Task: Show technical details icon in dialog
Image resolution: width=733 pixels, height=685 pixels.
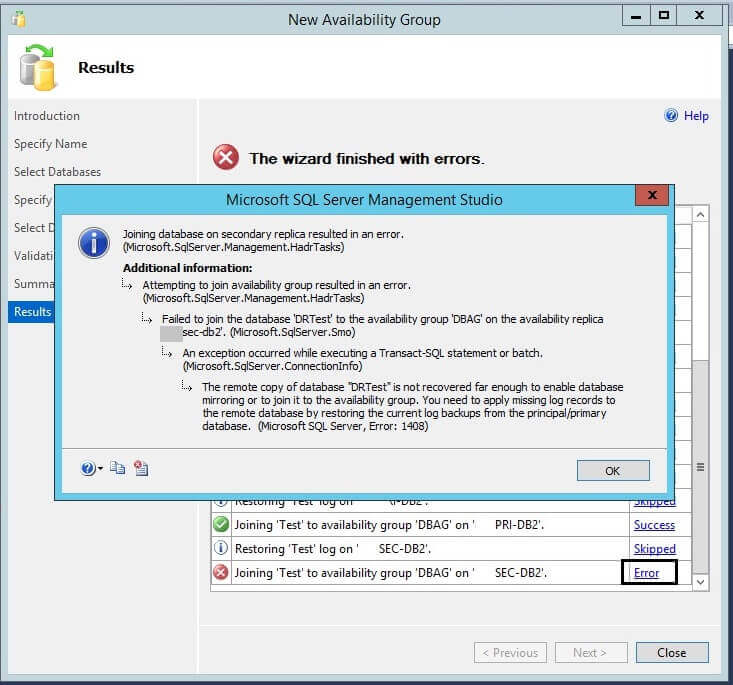Action: click(x=141, y=468)
